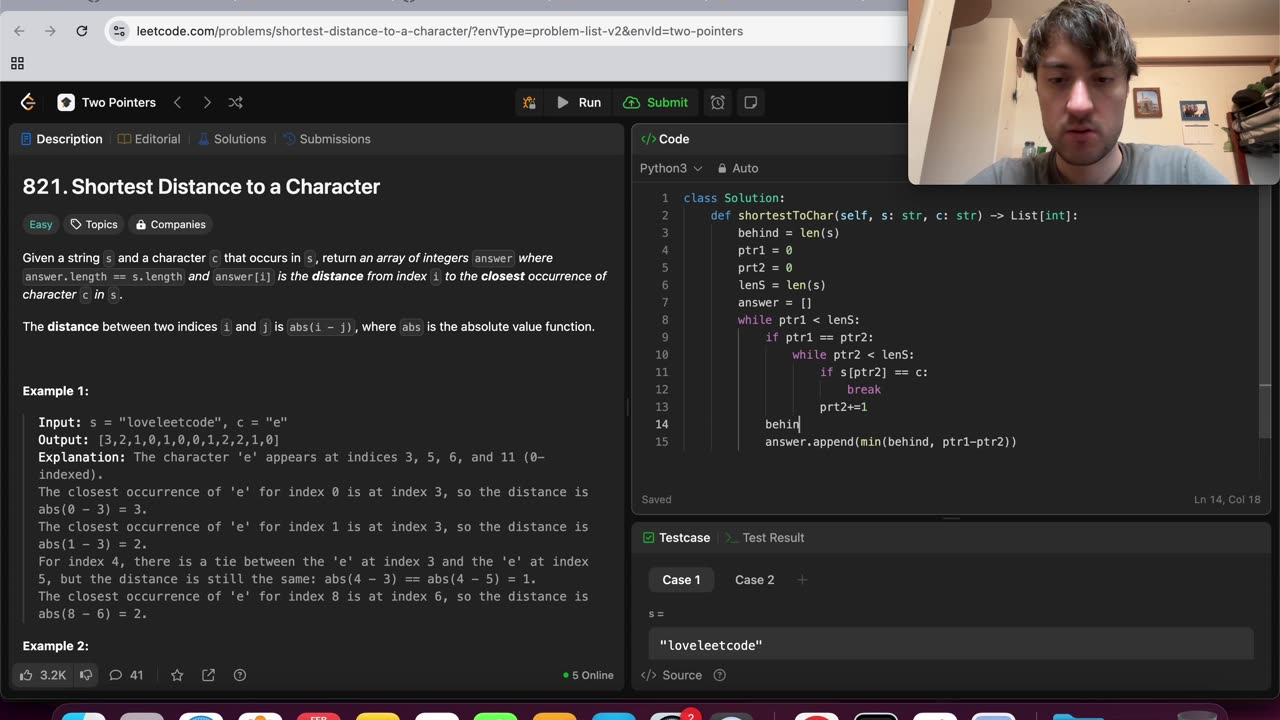The image size is (1280, 720).
Task: Open the Two Pointers problem list
Action: pyautogui.click(x=107, y=102)
